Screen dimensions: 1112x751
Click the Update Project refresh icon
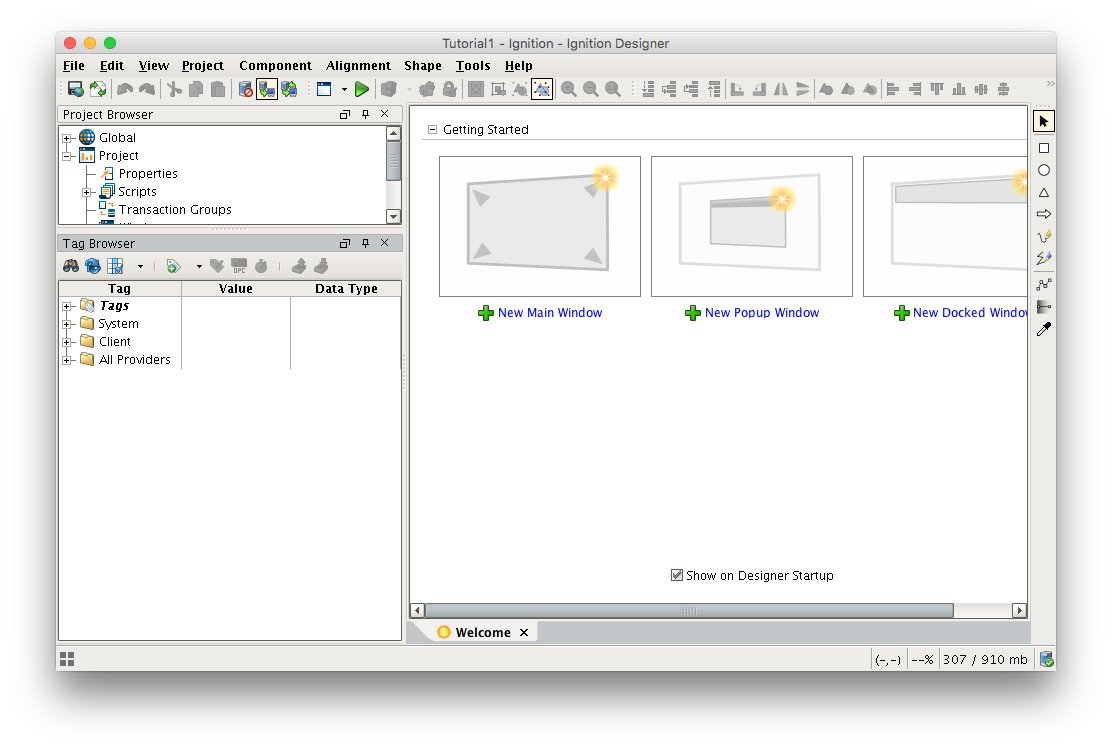tap(98, 89)
